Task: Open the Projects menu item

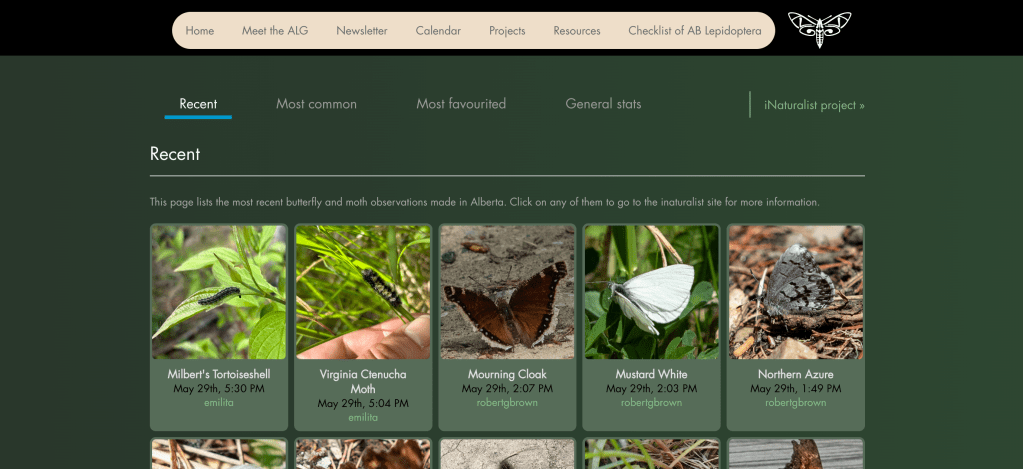Action: click(507, 31)
